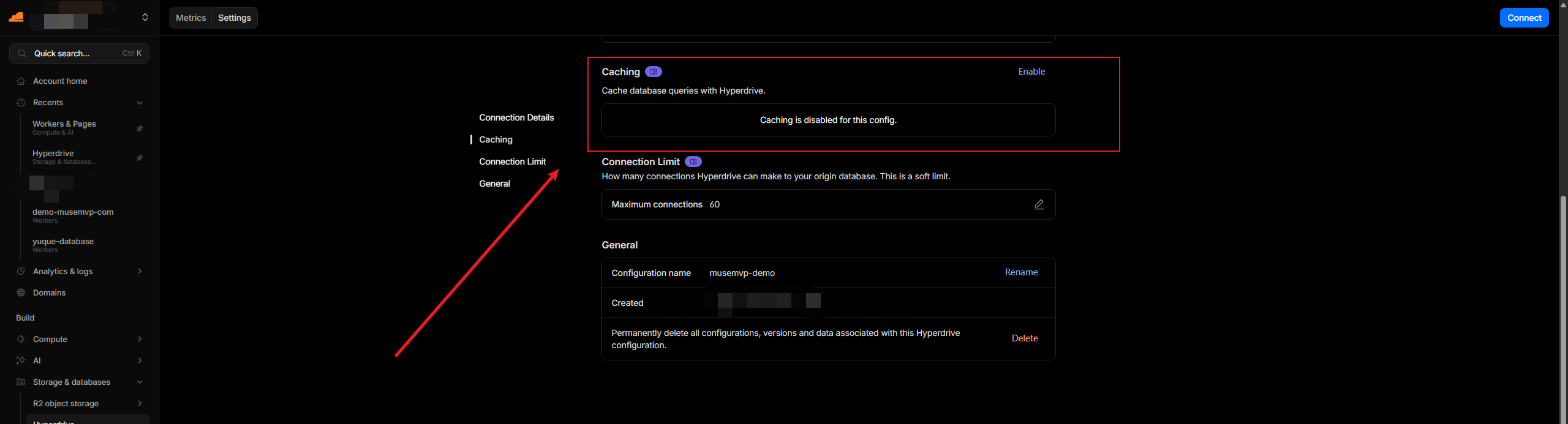This screenshot has height=424, width=1568.
Task: Jump to Connection Details section
Action: (516, 117)
